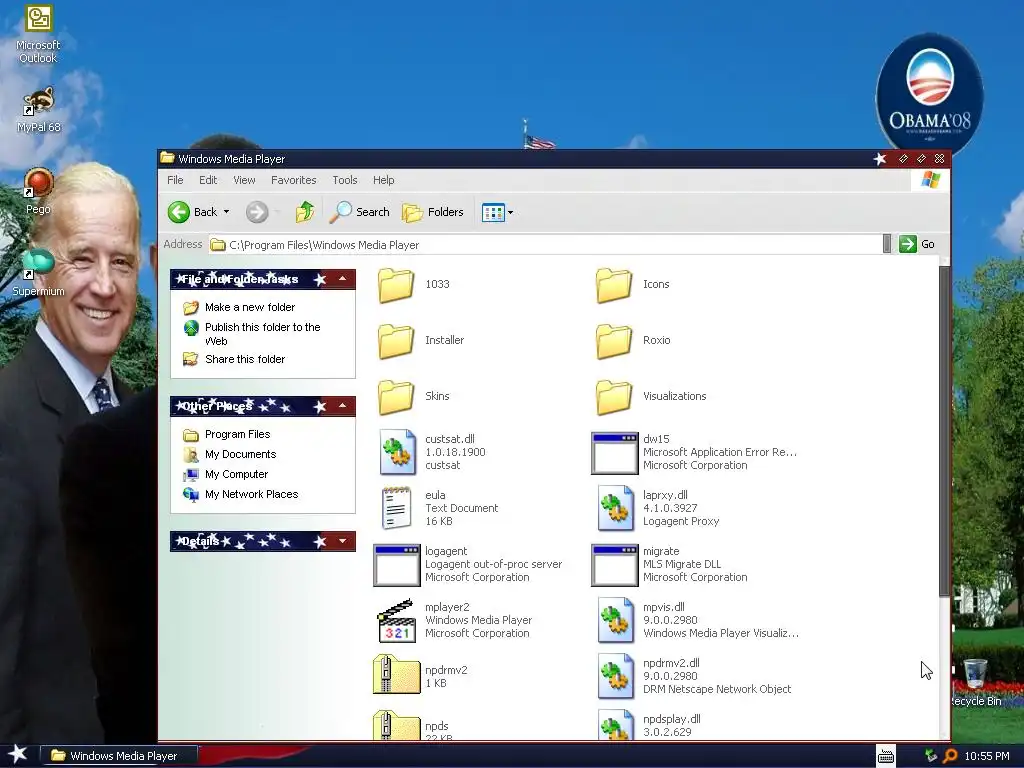
Task: Select the npdrmv2 zipped folder icon
Action: [396, 675]
